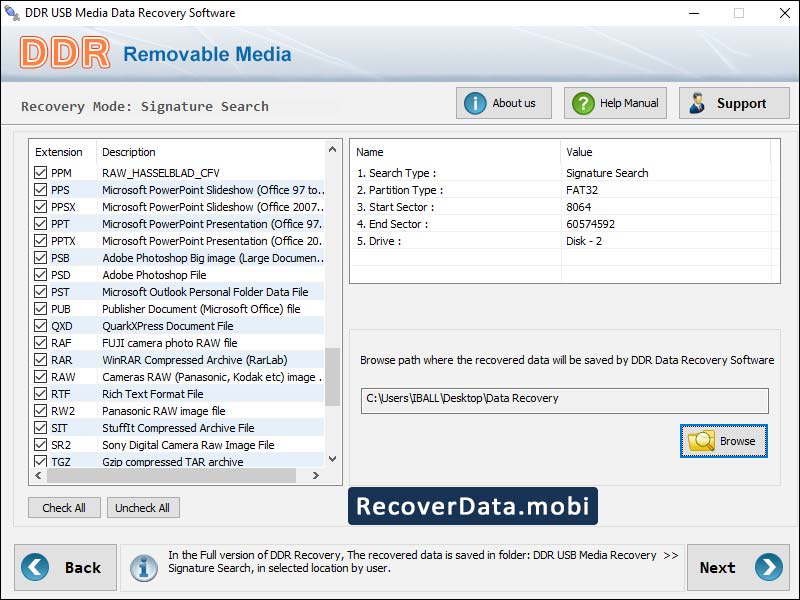Click the Browse folder magnifier icon
This screenshot has height=600, width=800.
(x=702, y=441)
